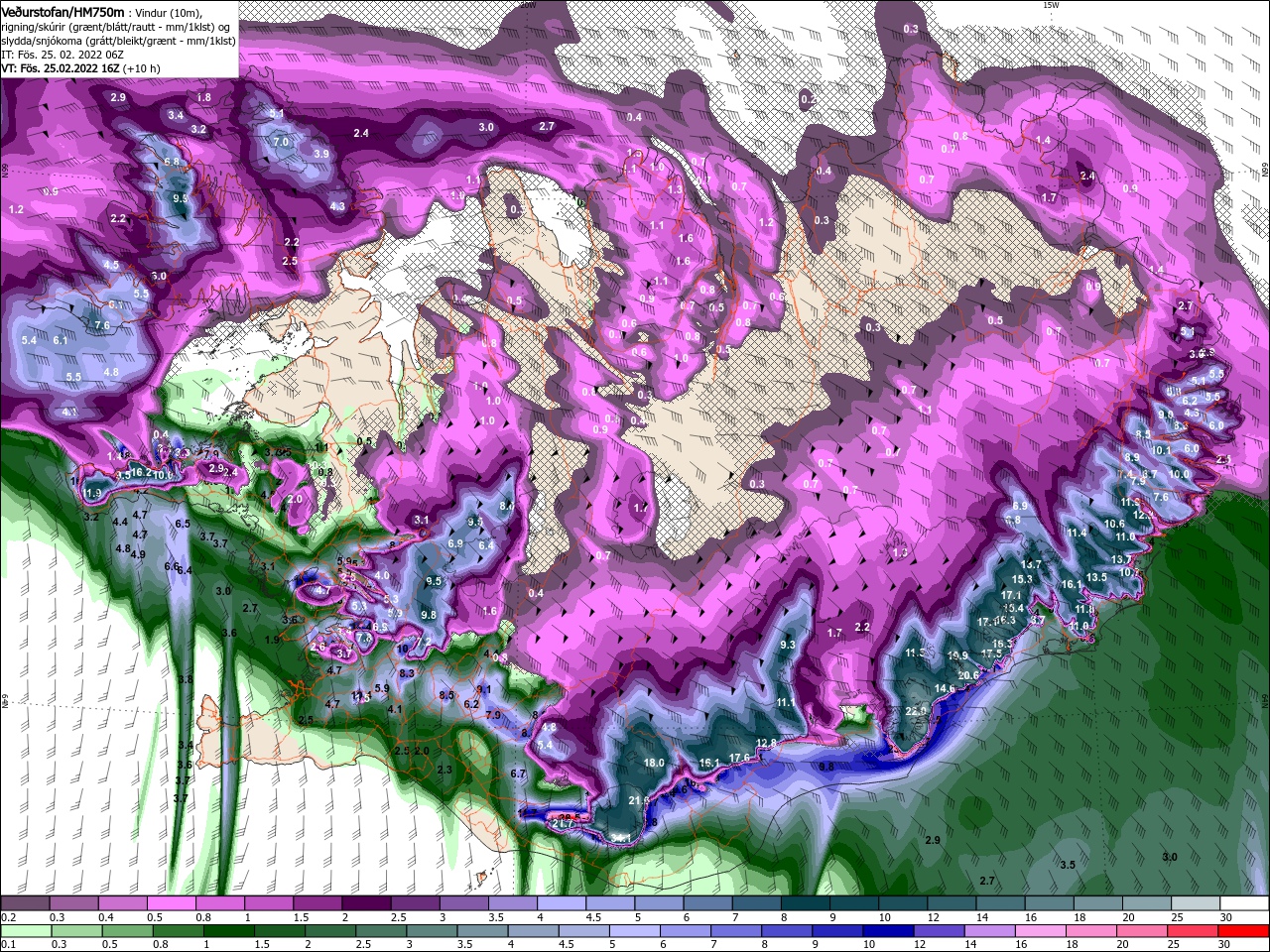Click the white swatch after 30 on the snow scale
Viewport: 1270px width, 952px height.
[x=1245, y=903]
